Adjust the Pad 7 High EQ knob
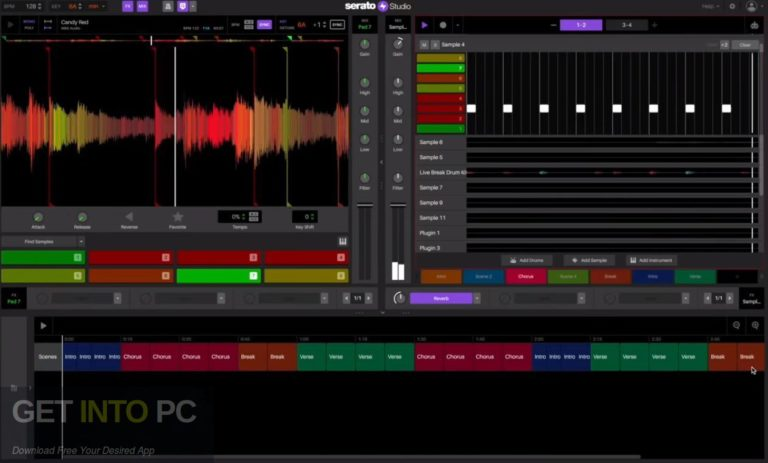Viewport: 768px width, 463px height. [x=364, y=82]
